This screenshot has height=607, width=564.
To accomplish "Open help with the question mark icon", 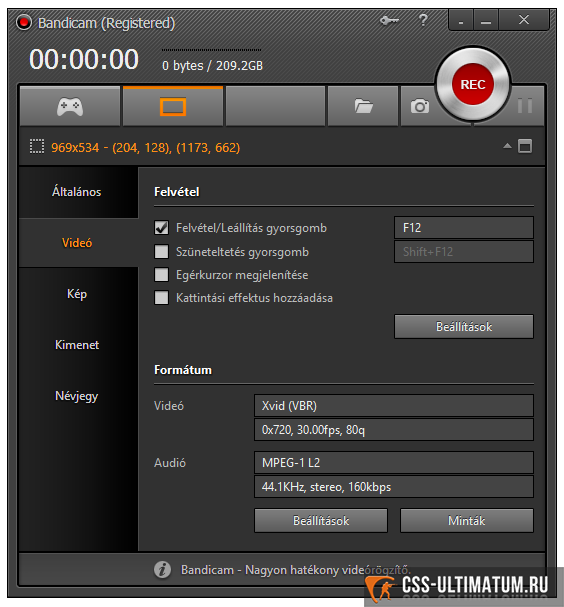I will click(x=423, y=20).
